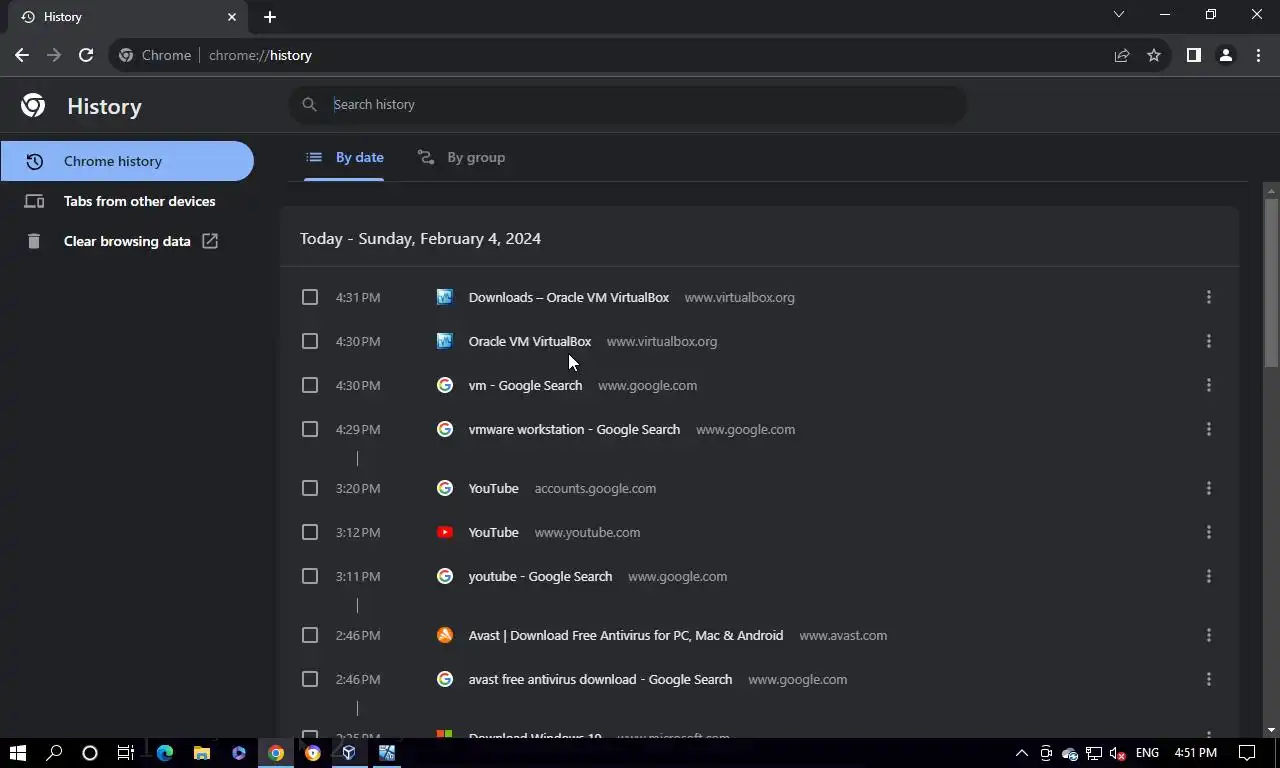Check the avast free antivirus download entry
Screen dimensions: 1280x768
point(310,679)
